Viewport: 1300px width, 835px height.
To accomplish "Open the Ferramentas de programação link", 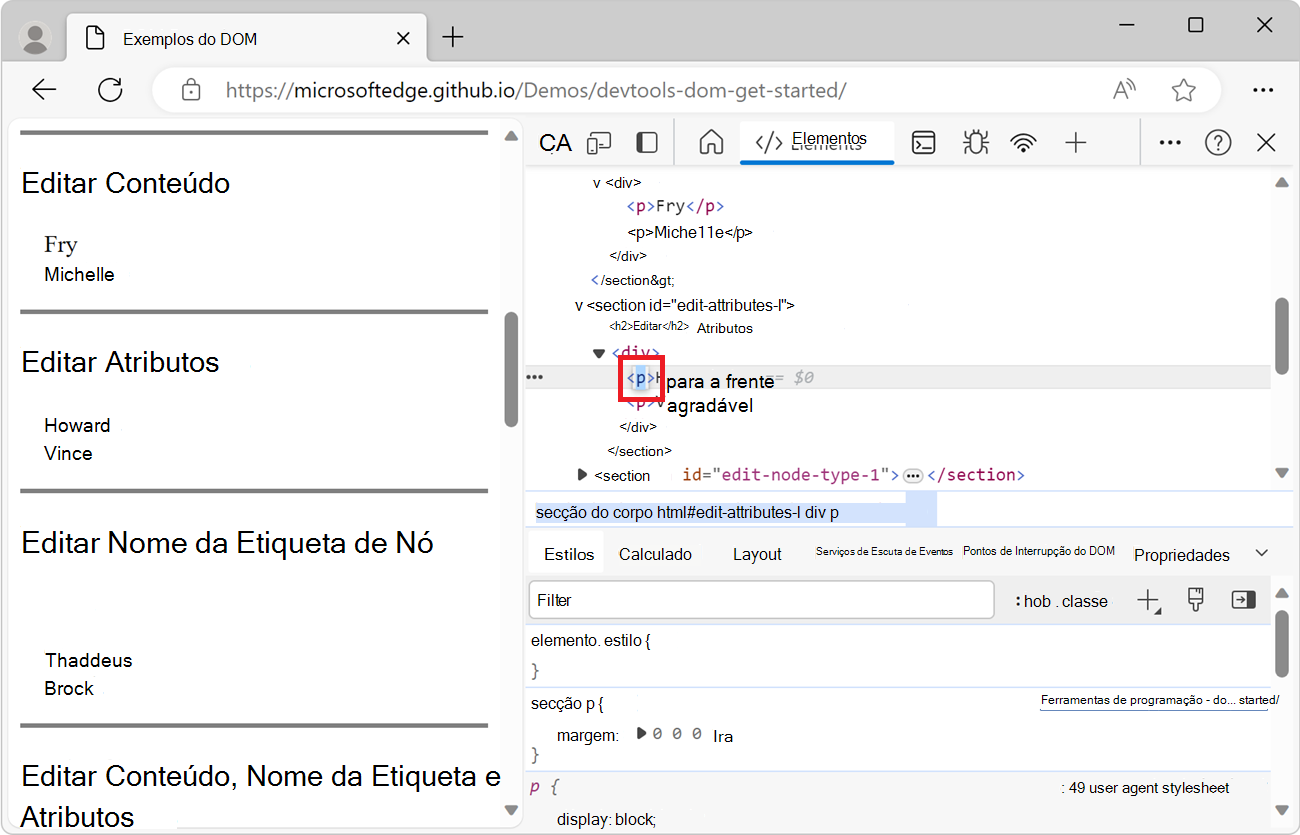I will tap(1155, 700).
